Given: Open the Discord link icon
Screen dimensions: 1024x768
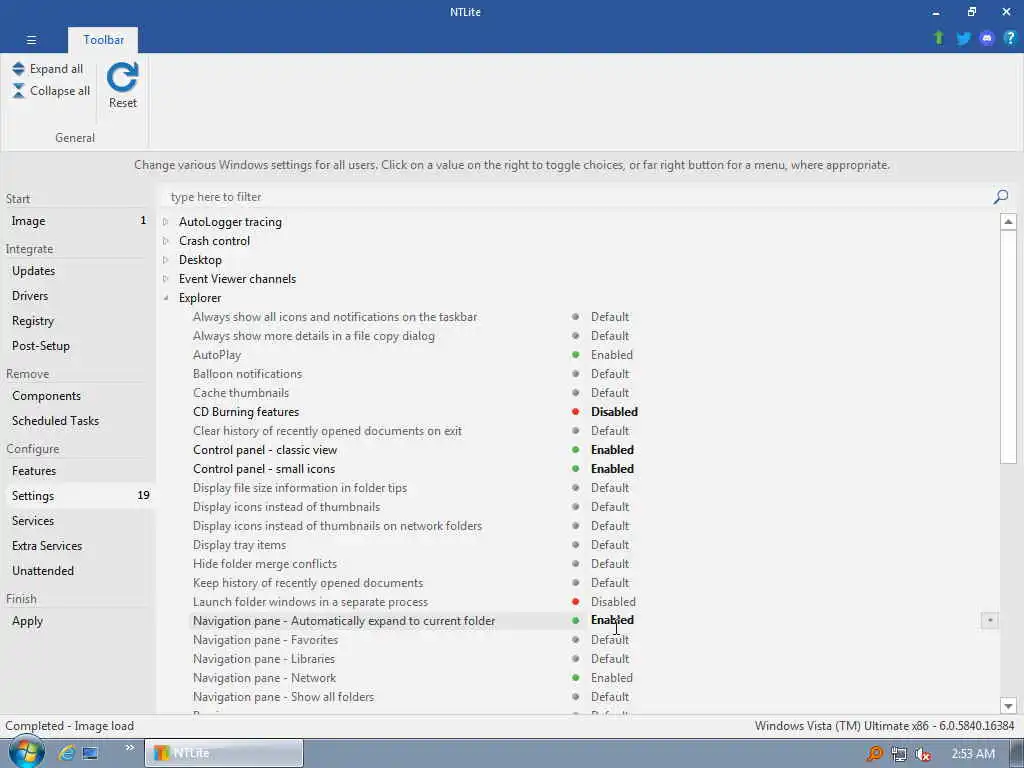Looking at the screenshot, I should click(987, 39).
